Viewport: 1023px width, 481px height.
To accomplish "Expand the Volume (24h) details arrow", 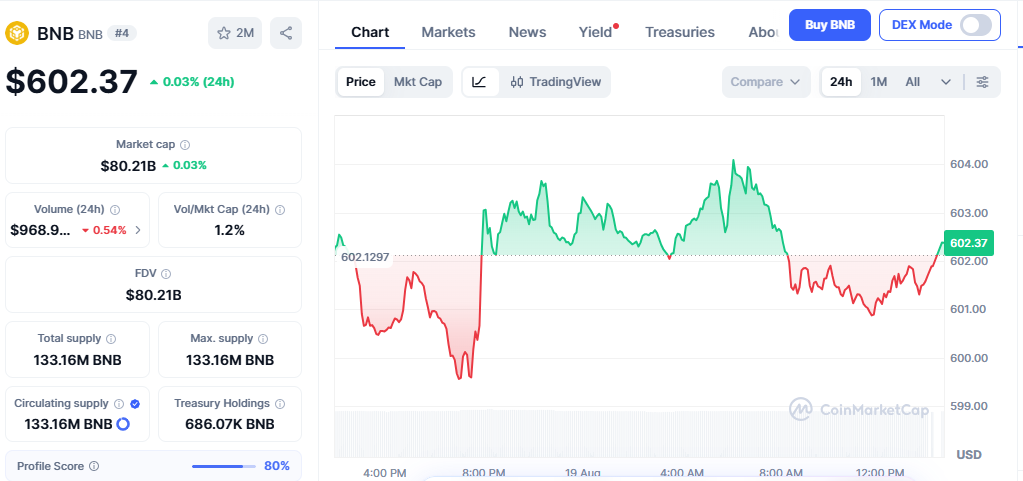I will pyautogui.click(x=138, y=230).
